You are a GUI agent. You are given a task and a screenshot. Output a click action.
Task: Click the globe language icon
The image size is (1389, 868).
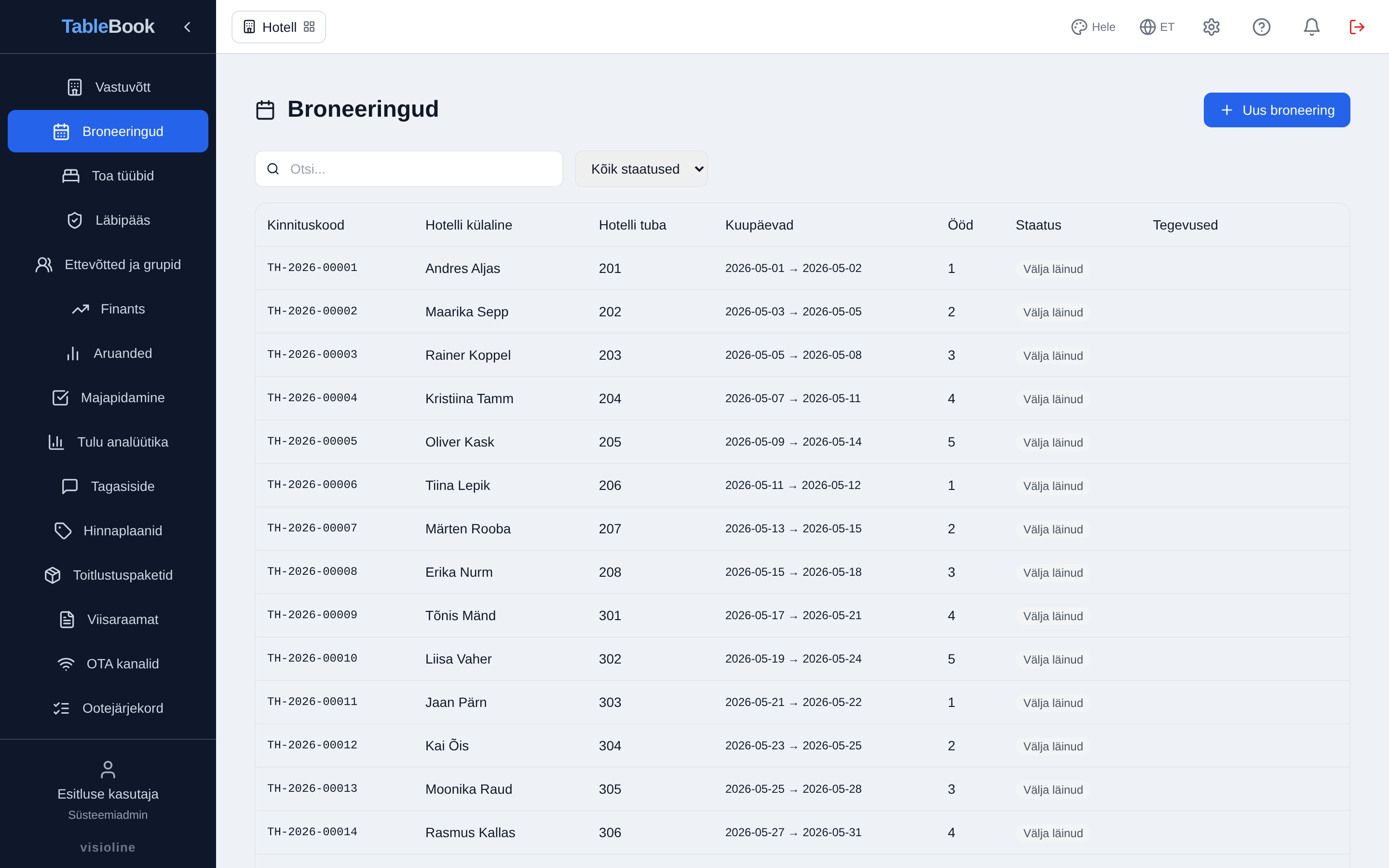(1147, 27)
